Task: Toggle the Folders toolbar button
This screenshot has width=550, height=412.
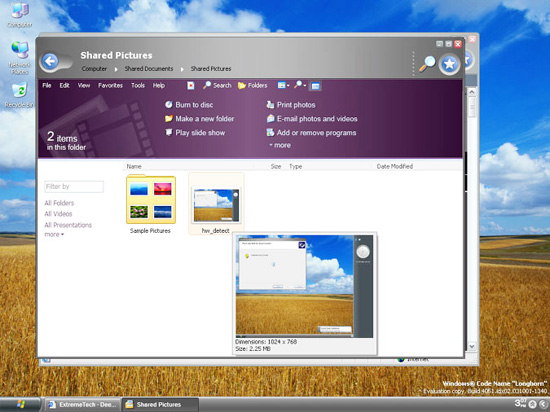Action: point(253,85)
